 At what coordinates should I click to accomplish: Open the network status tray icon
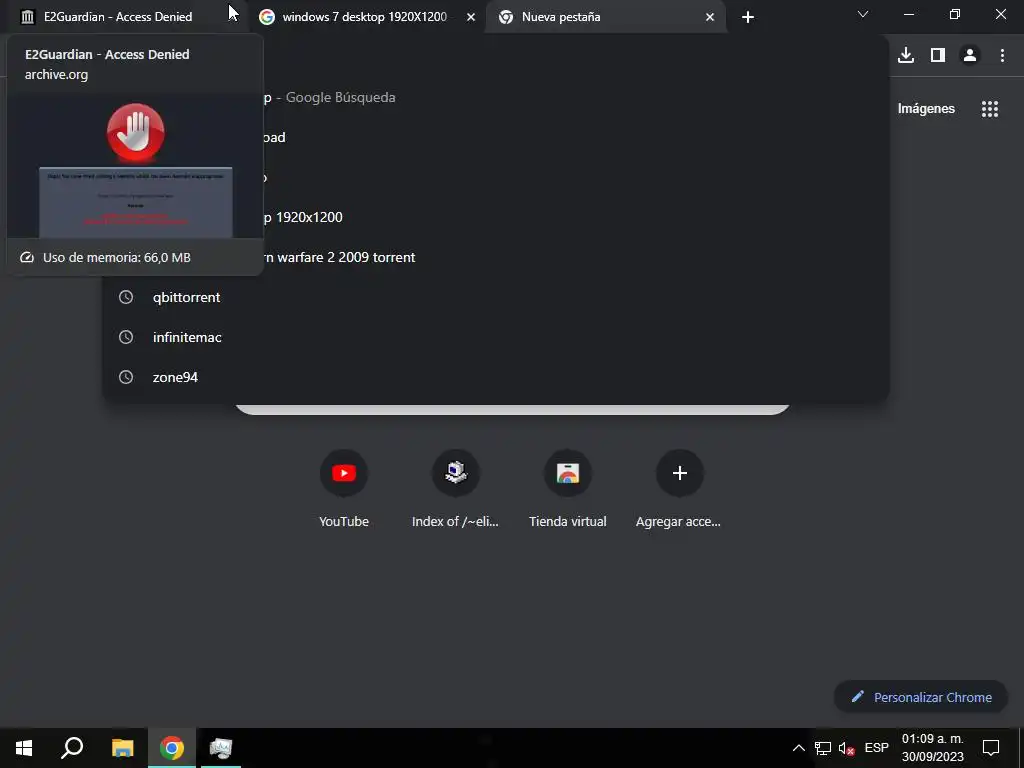(823, 748)
